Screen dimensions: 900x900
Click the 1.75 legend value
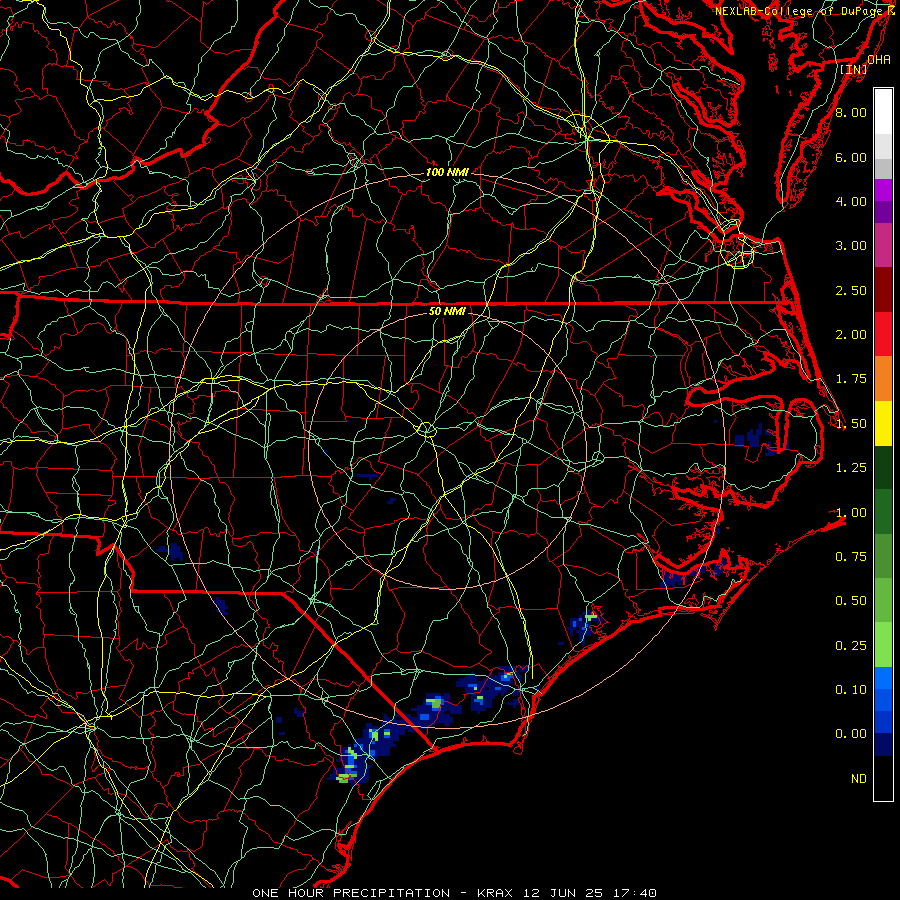tap(851, 379)
